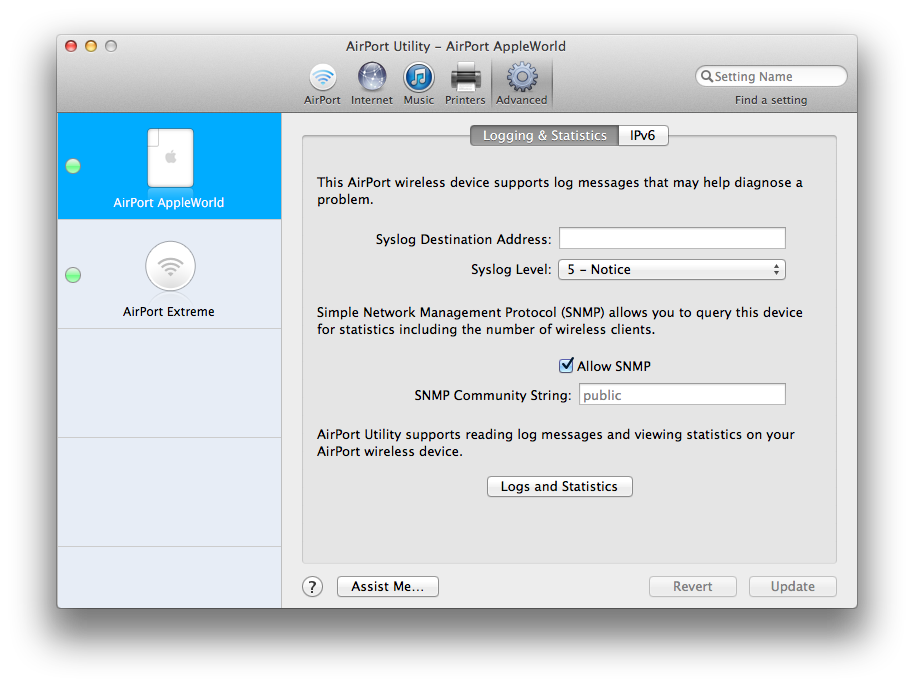
Task: Focus the Syslog Destination Address field
Action: 672,238
